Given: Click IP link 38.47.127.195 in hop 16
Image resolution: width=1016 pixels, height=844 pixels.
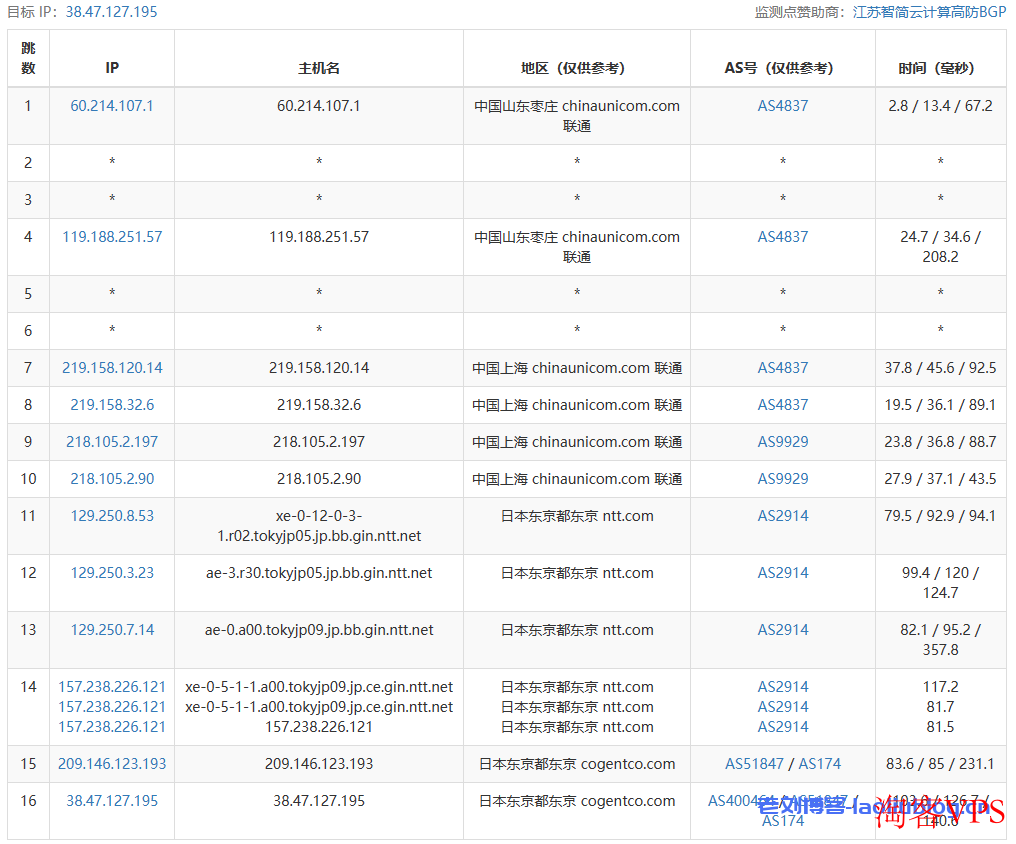Looking at the screenshot, I should [112, 801].
